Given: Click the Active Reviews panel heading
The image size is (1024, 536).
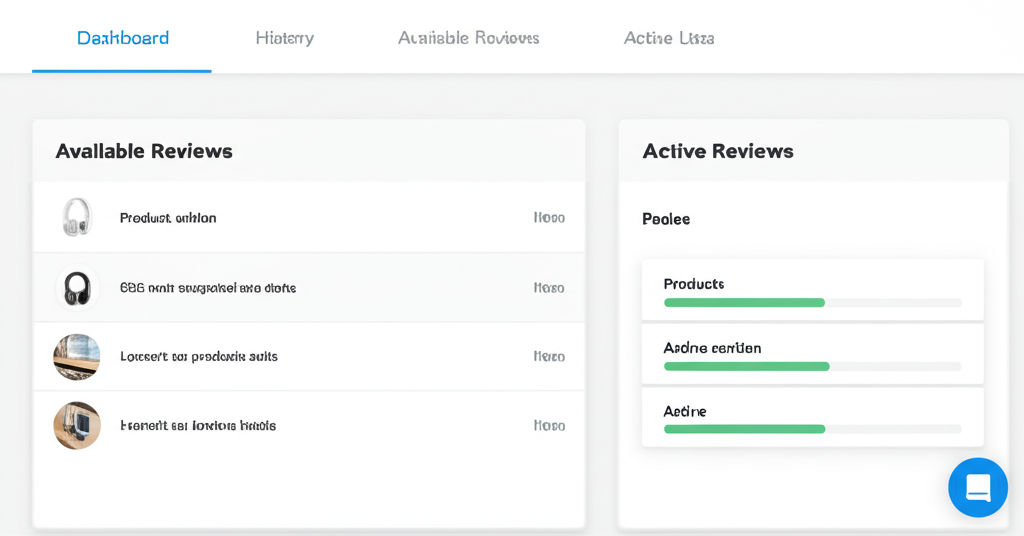Looking at the screenshot, I should coord(717,151).
